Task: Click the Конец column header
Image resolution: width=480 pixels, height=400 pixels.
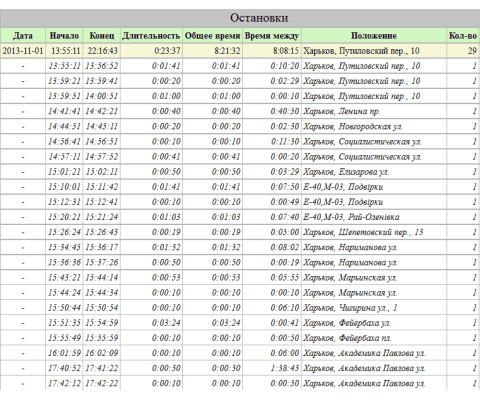Action: click(x=102, y=36)
